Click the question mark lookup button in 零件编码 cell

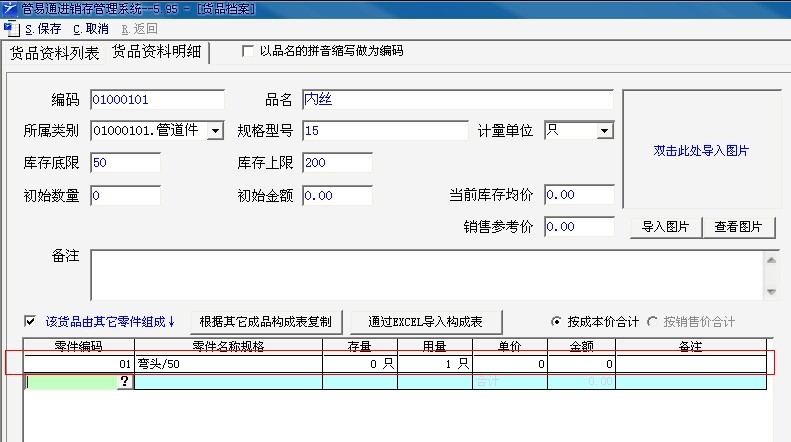125,382
